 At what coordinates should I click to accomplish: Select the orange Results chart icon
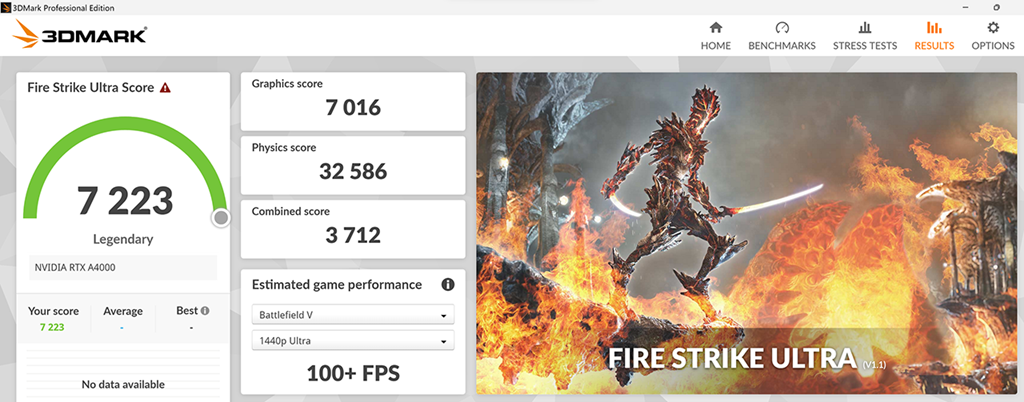pyautogui.click(x=934, y=27)
